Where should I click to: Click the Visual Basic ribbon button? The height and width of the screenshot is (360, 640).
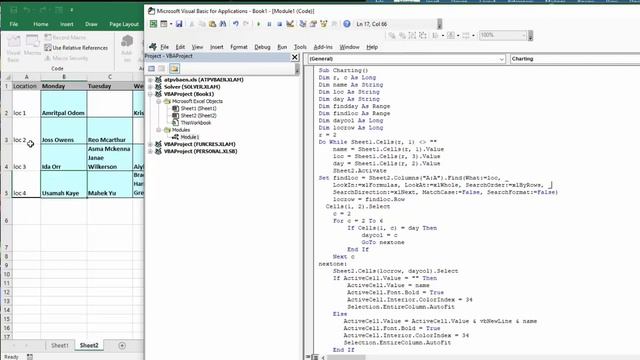click(x=13, y=49)
